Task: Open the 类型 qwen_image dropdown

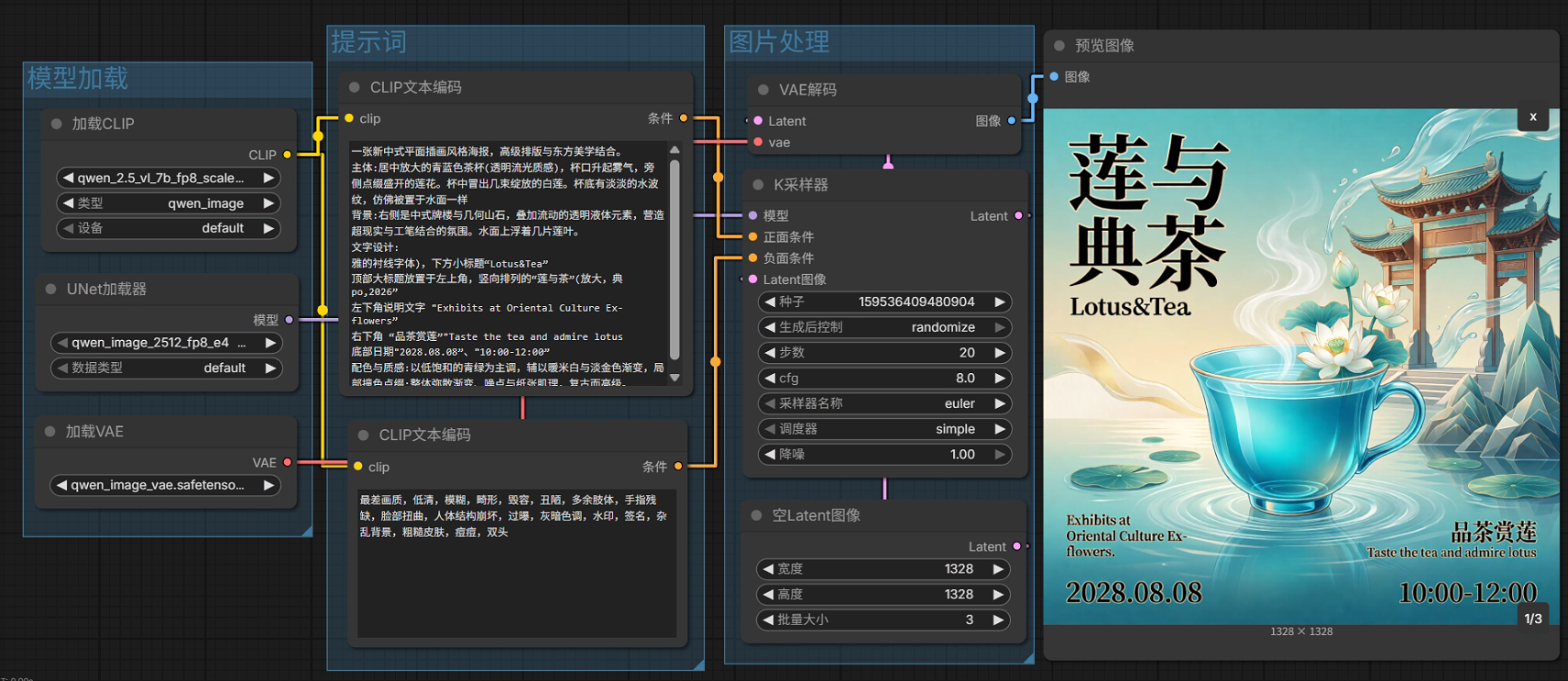Action: [169, 203]
